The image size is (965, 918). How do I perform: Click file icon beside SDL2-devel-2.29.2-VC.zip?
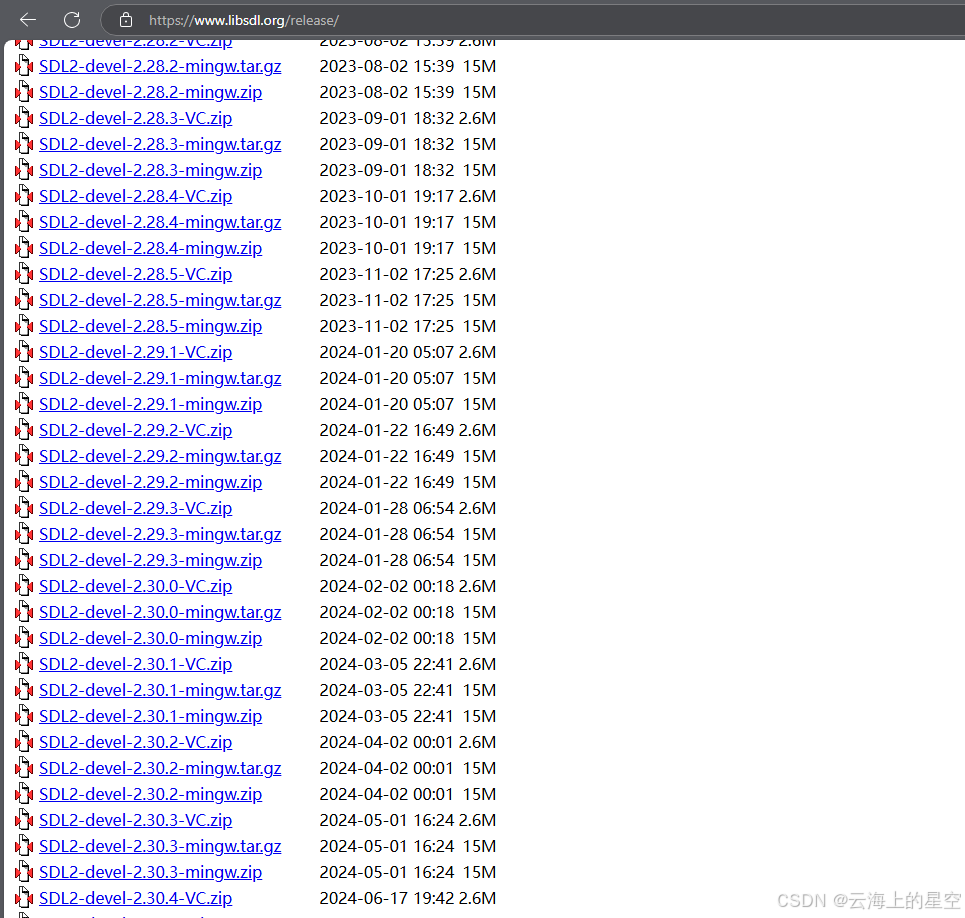24,429
